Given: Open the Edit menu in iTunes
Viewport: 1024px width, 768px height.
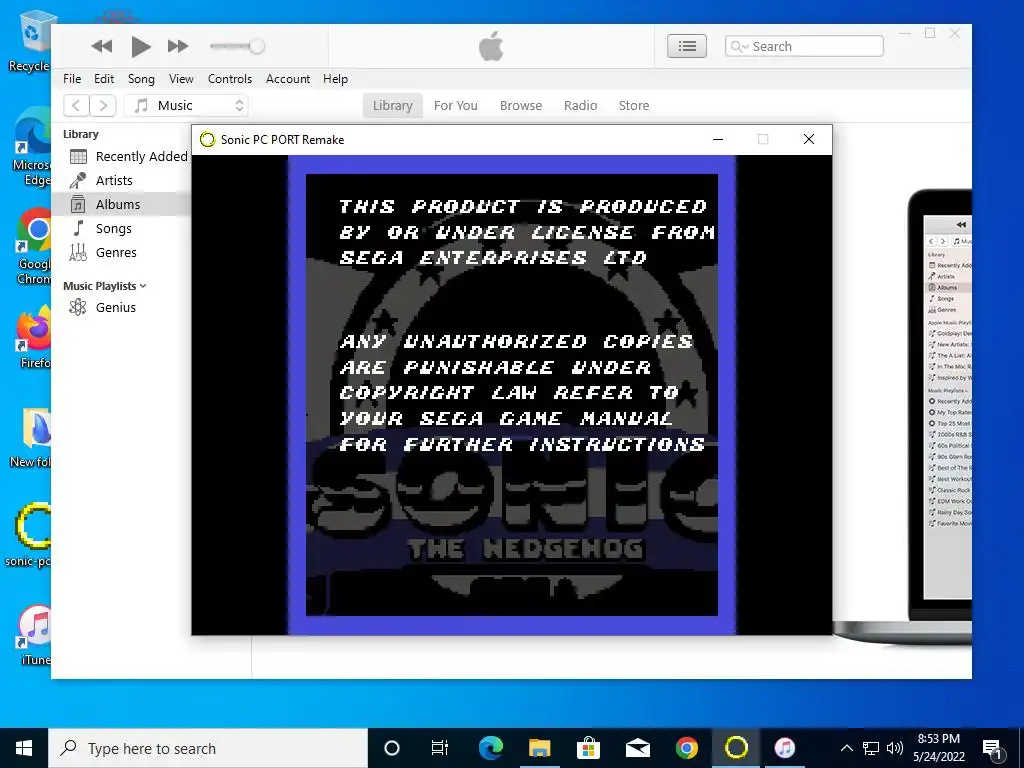Looking at the screenshot, I should point(104,79).
